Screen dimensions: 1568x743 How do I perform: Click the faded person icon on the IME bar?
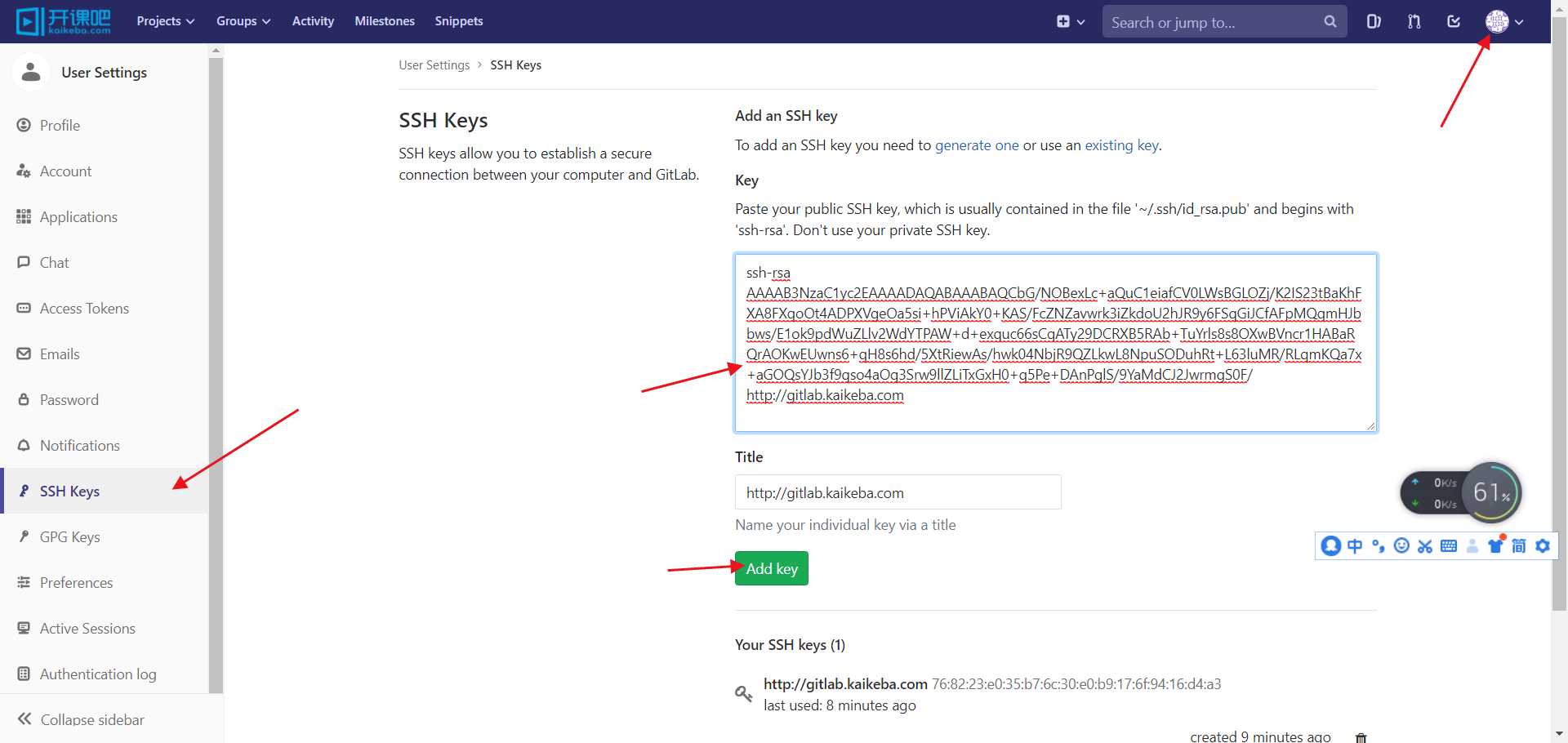pyautogui.click(x=1472, y=546)
